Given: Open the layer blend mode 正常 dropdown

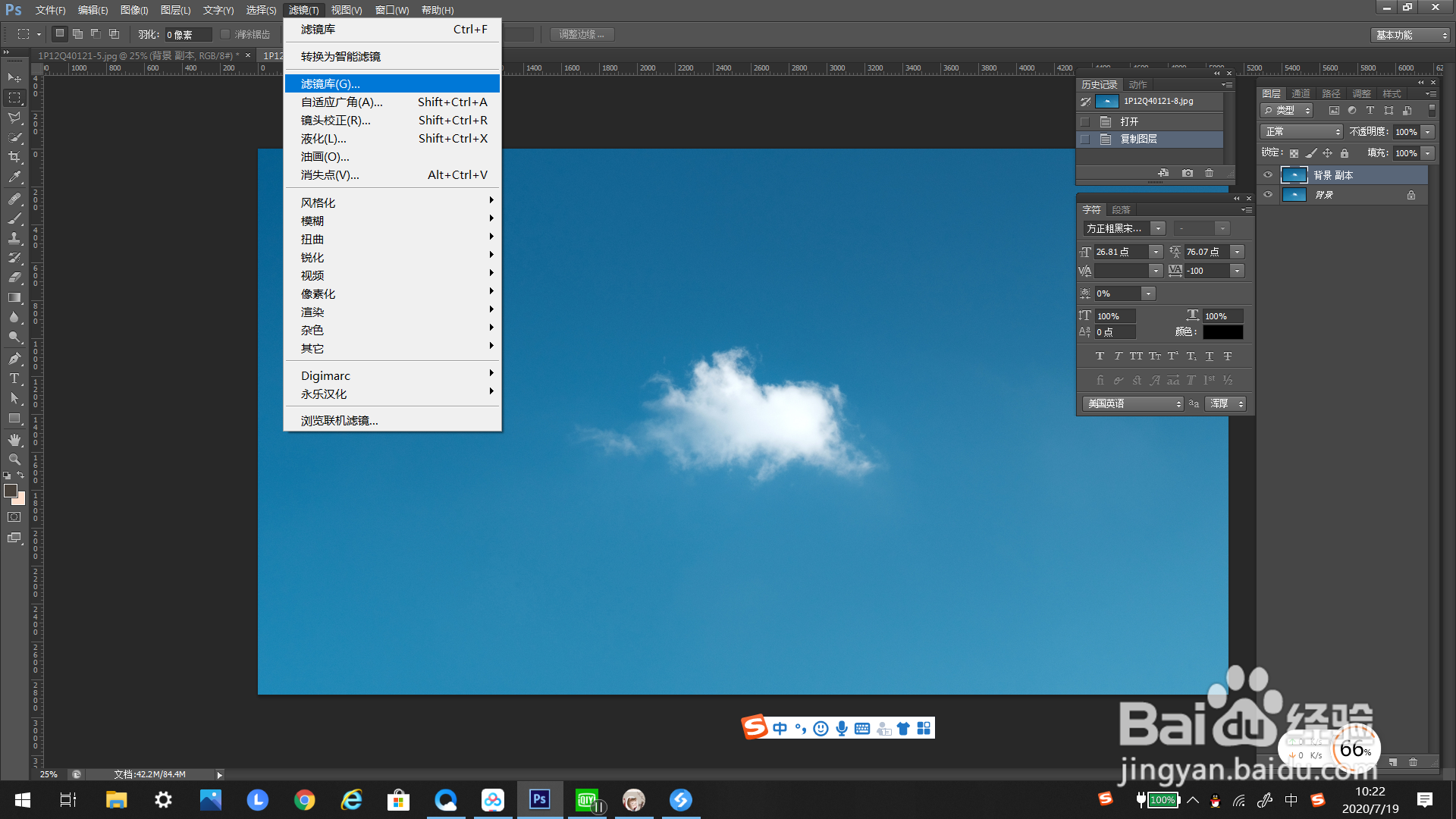Looking at the screenshot, I should tap(1301, 132).
